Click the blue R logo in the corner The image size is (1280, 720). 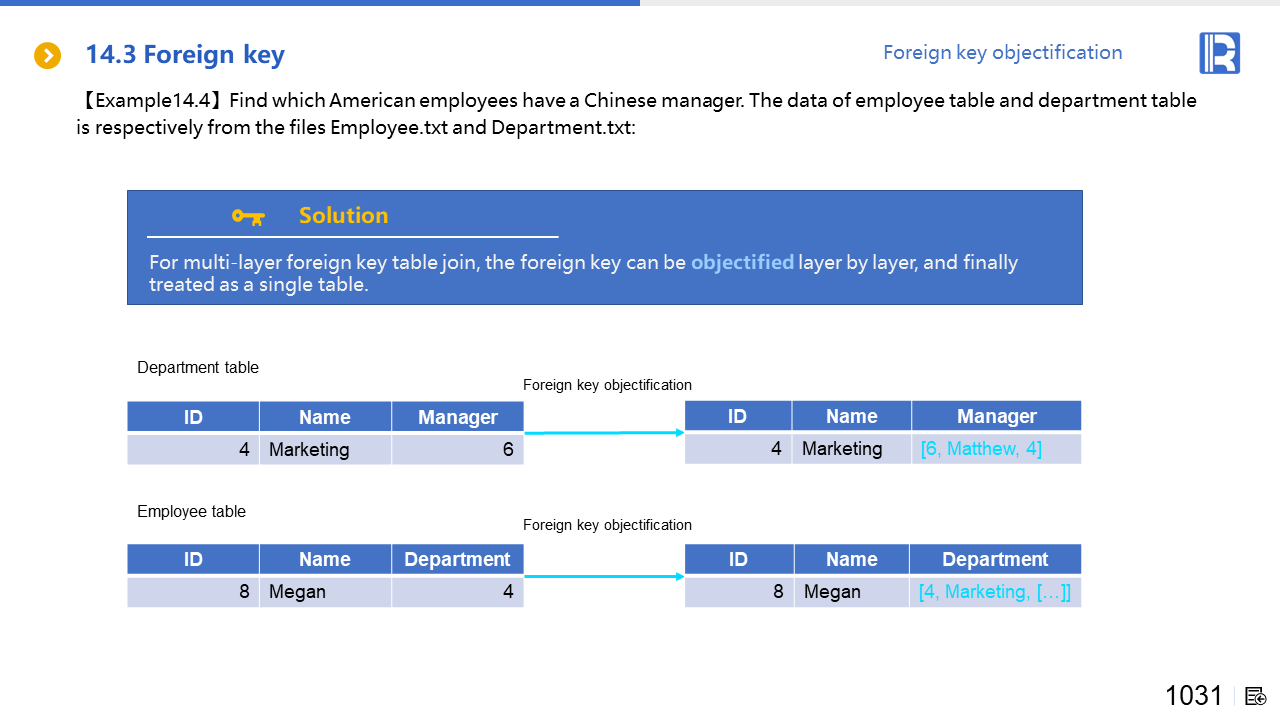(1219, 53)
